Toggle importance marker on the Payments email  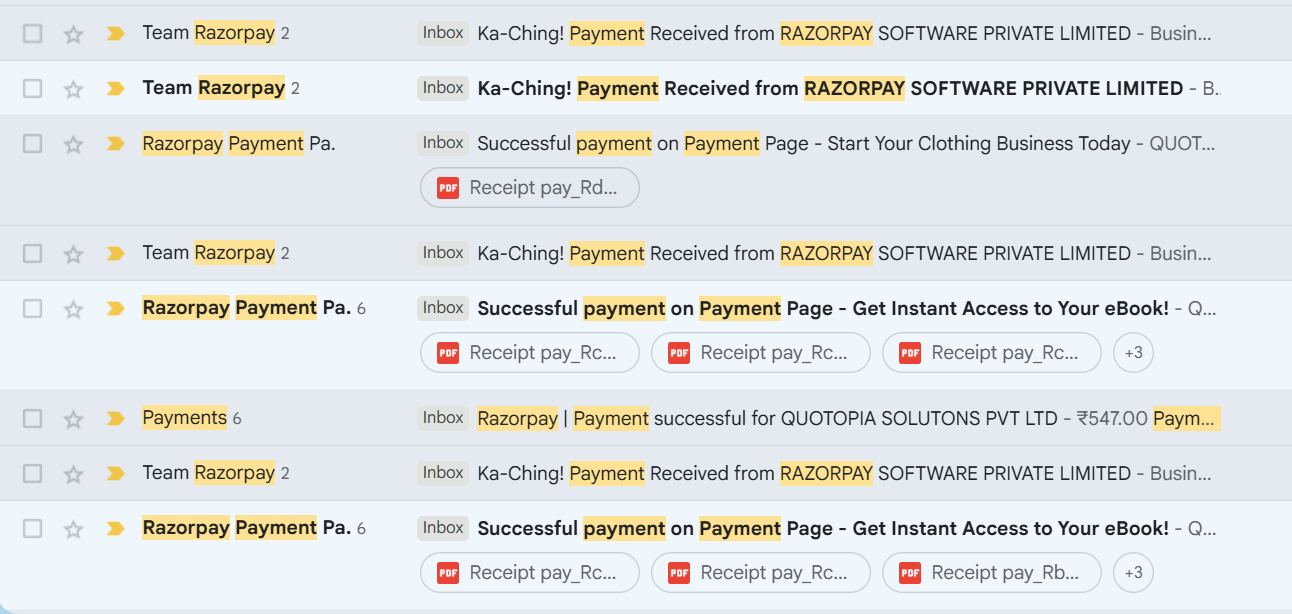[115, 419]
